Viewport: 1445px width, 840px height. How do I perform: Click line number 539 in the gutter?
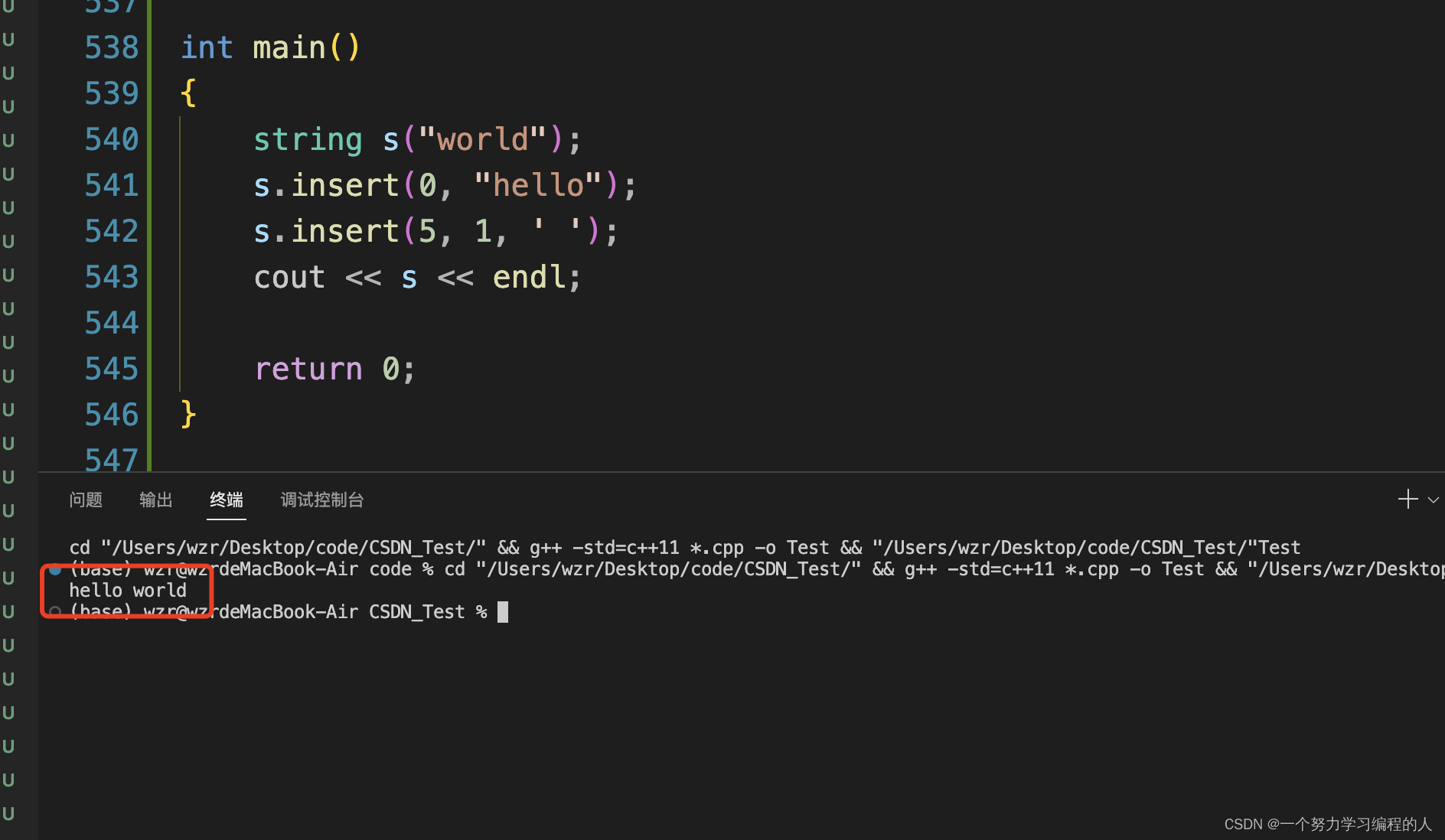coord(112,93)
